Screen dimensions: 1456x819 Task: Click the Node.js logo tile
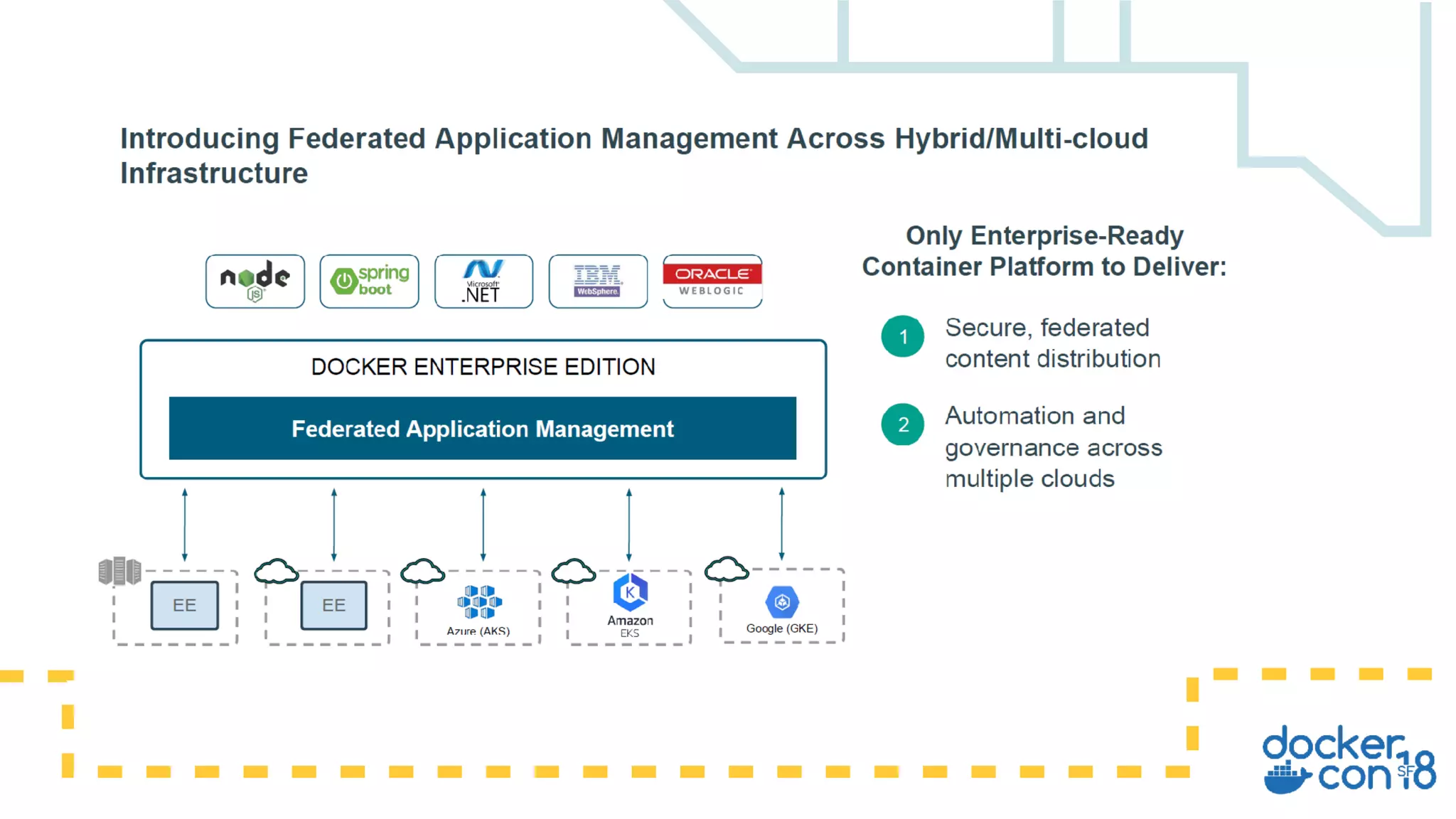(x=255, y=282)
